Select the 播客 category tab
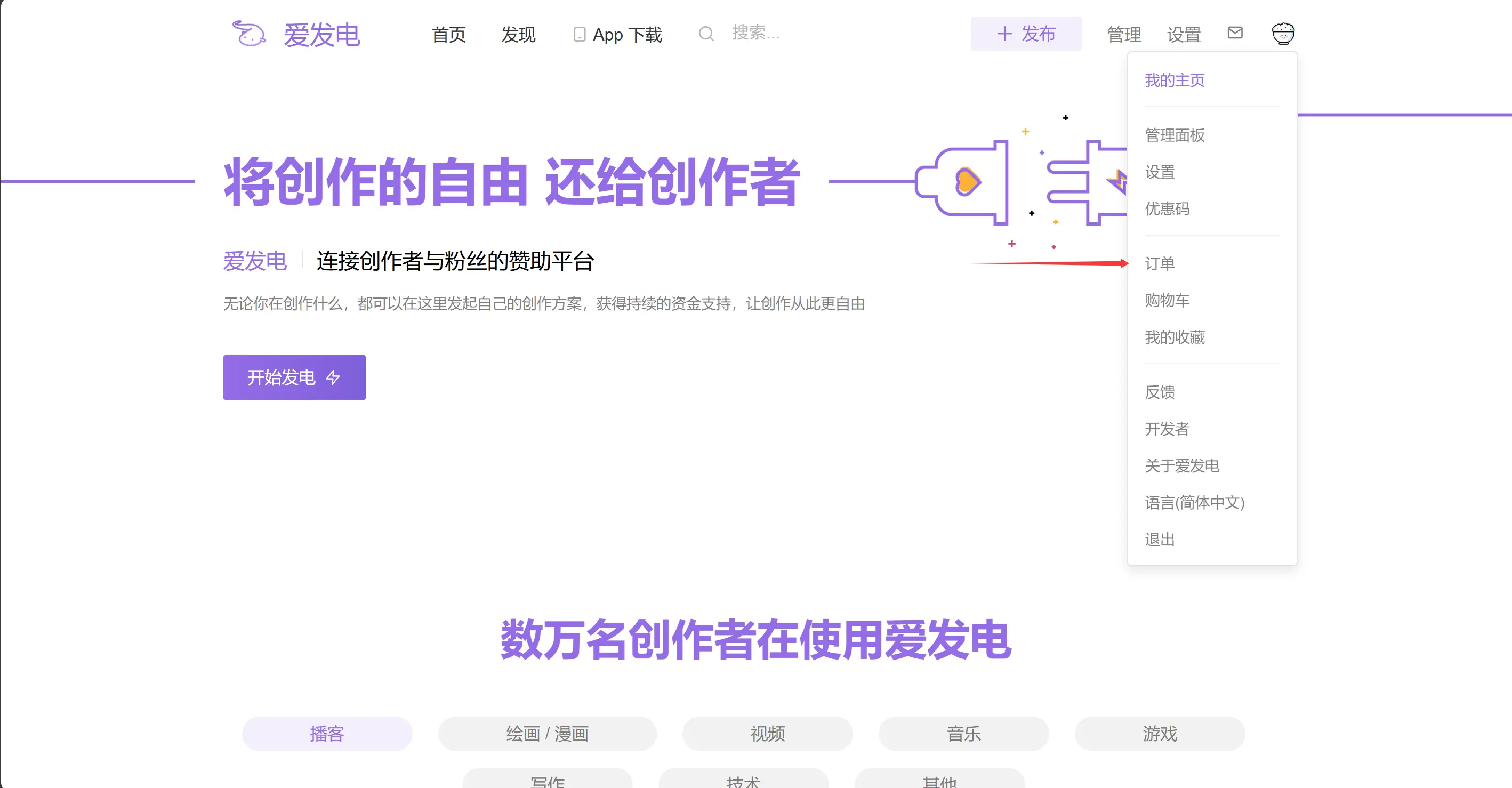This screenshot has width=1512, height=788. [x=327, y=734]
